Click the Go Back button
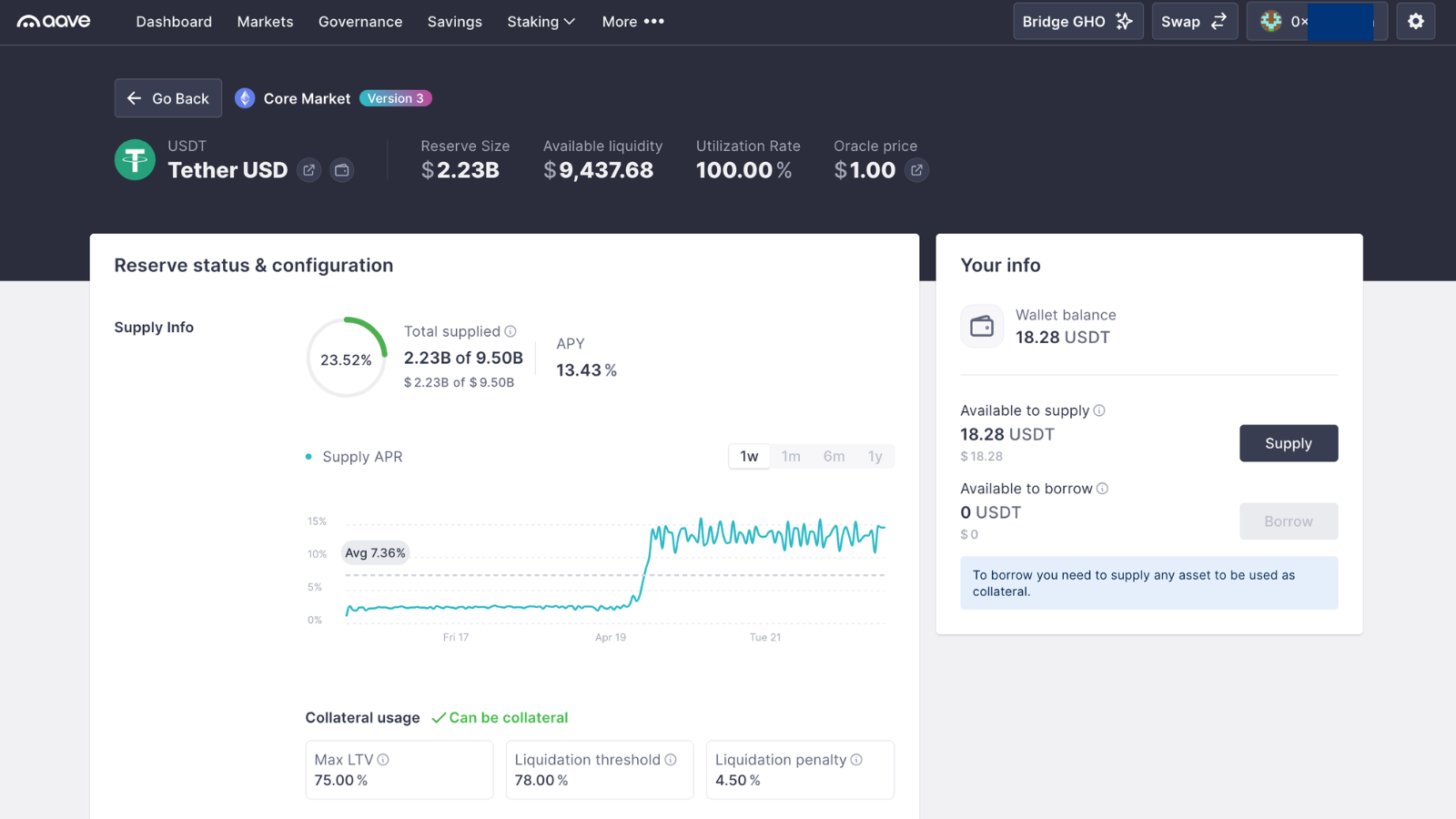Image resolution: width=1456 pixels, height=819 pixels. [x=167, y=97]
